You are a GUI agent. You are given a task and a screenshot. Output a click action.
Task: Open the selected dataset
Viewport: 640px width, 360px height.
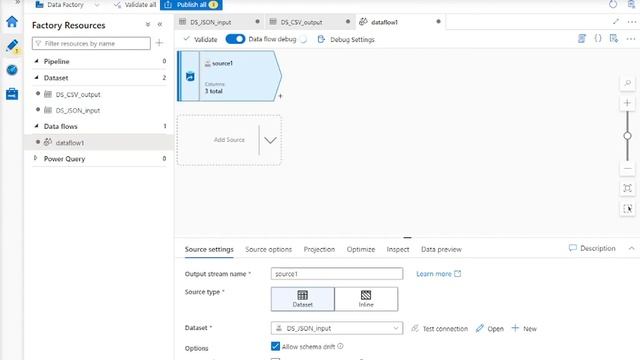tap(490, 328)
